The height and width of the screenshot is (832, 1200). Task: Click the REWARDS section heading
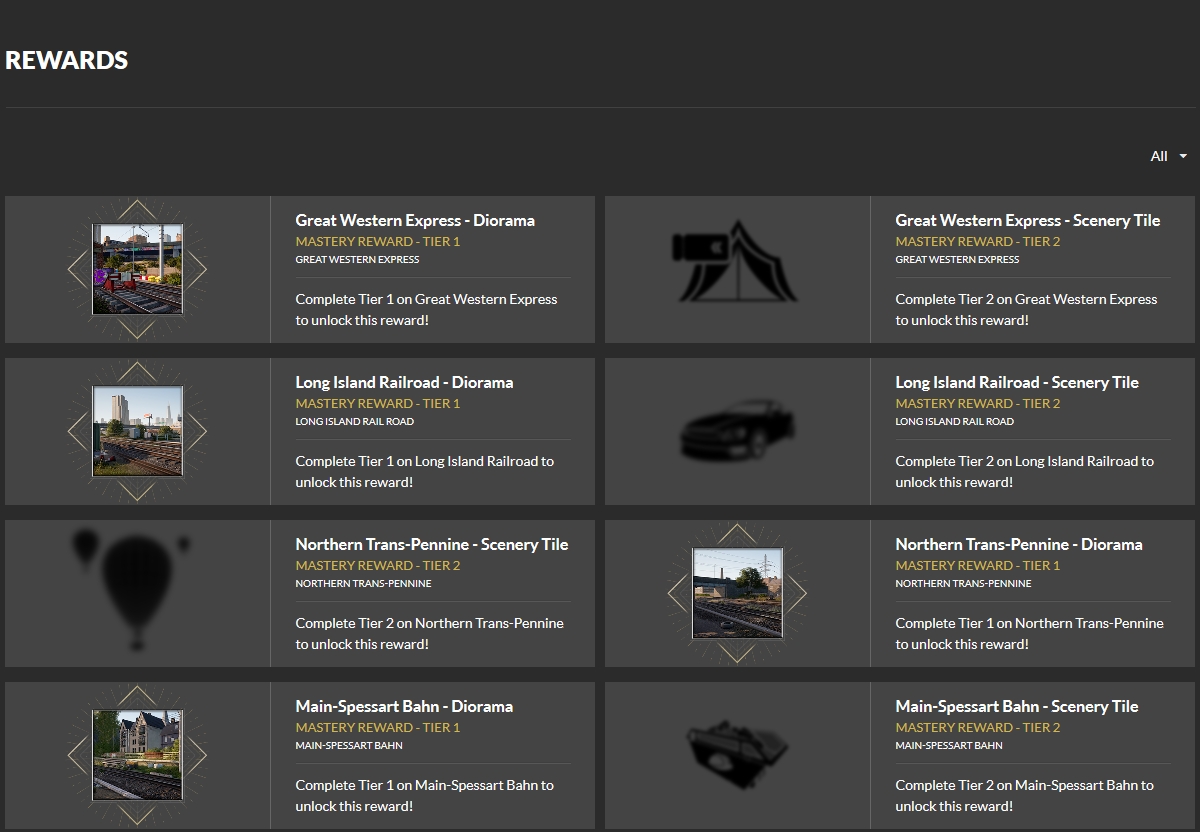click(66, 60)
